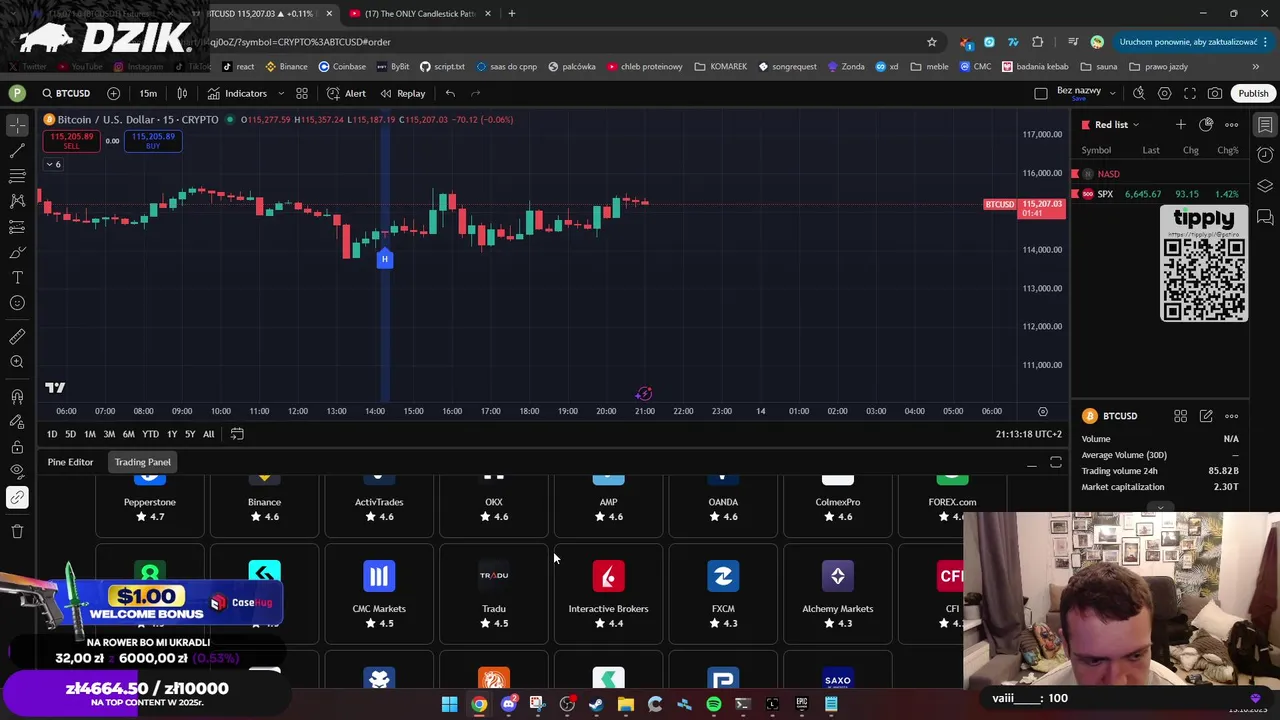The height and width of the screenshot is (720, 1280).
Task: Toggle stay in drawing mode
Action: coord(17,422)
